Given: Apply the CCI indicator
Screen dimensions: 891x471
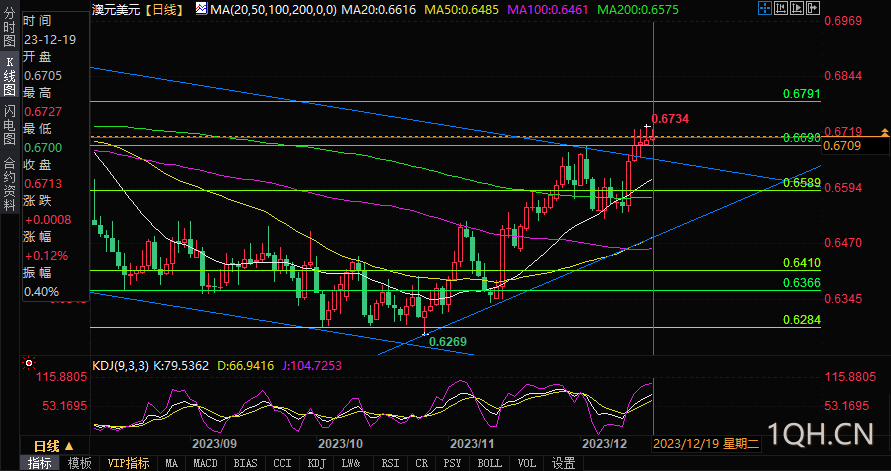Looking at the screenshot, I should [x=282, y=463].
